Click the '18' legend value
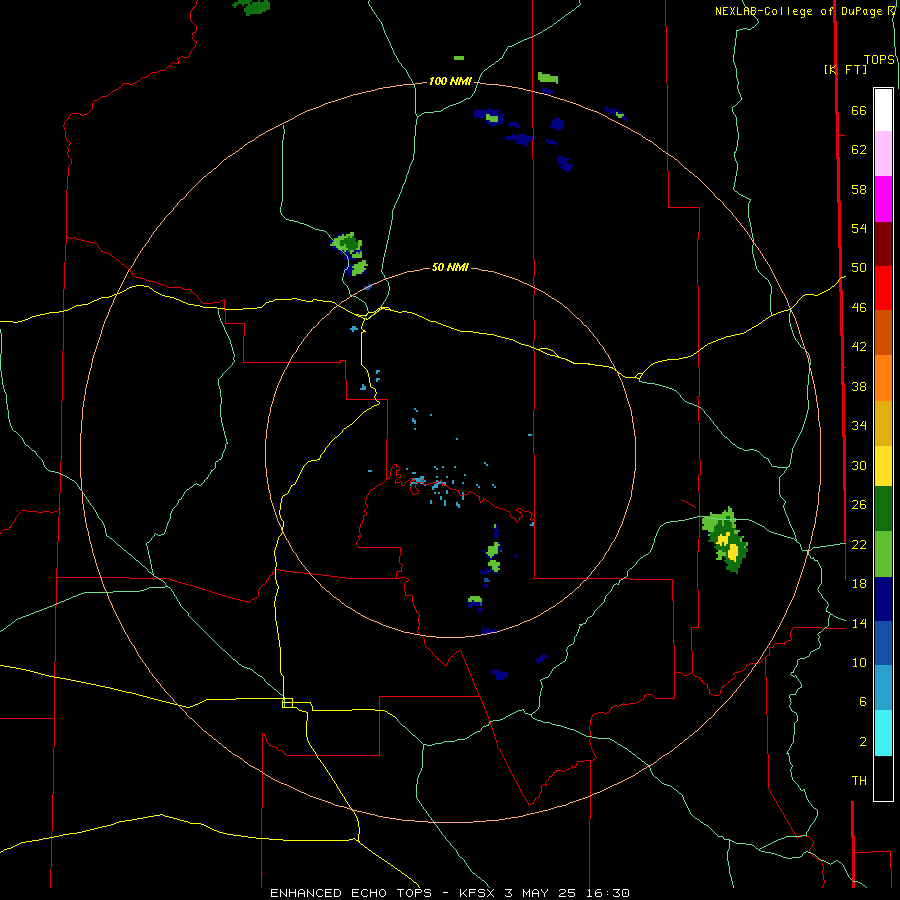Screen dimensions: 900x900 tap(859, 584)
